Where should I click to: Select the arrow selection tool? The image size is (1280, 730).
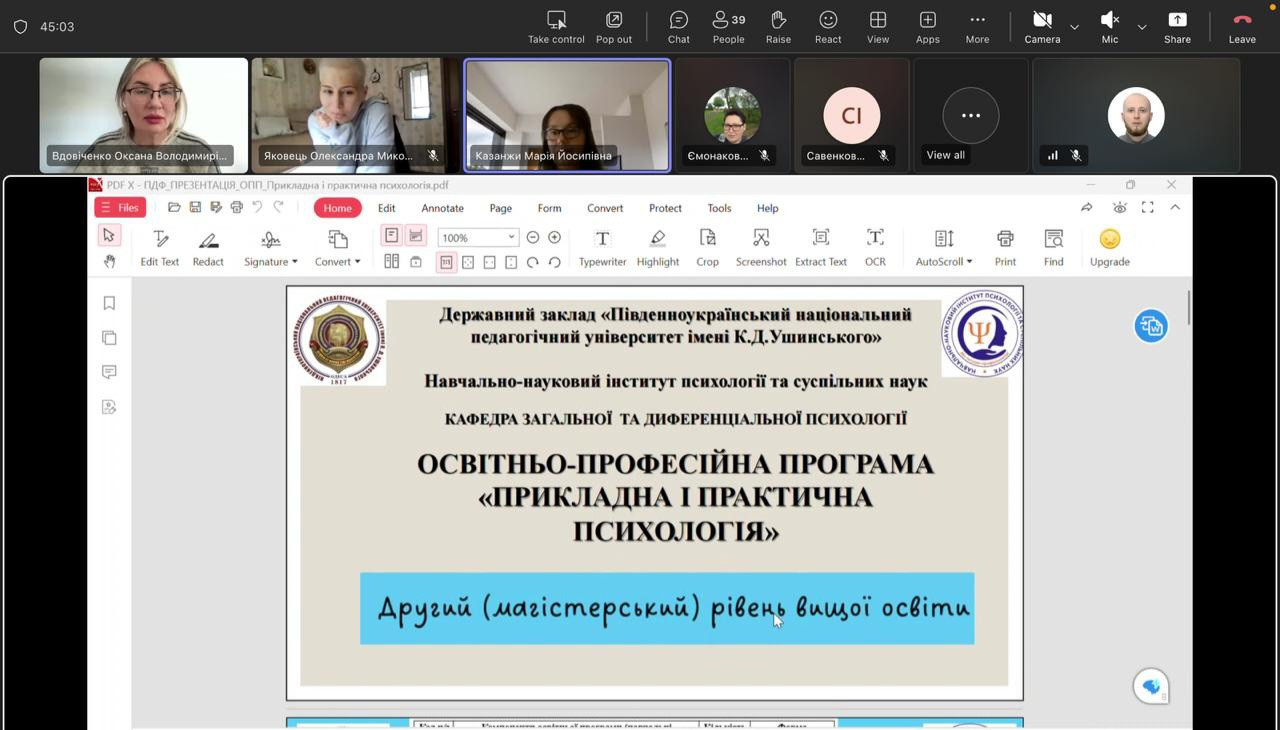coord(109,235)
